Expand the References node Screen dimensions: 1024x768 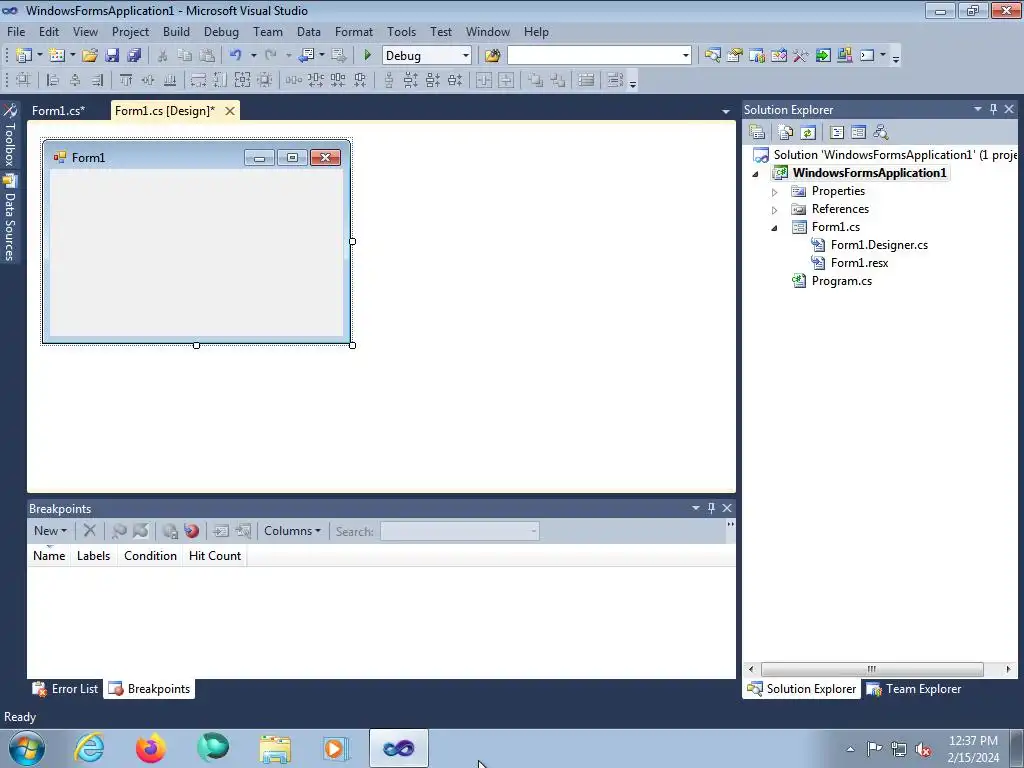tap(775, 210)
